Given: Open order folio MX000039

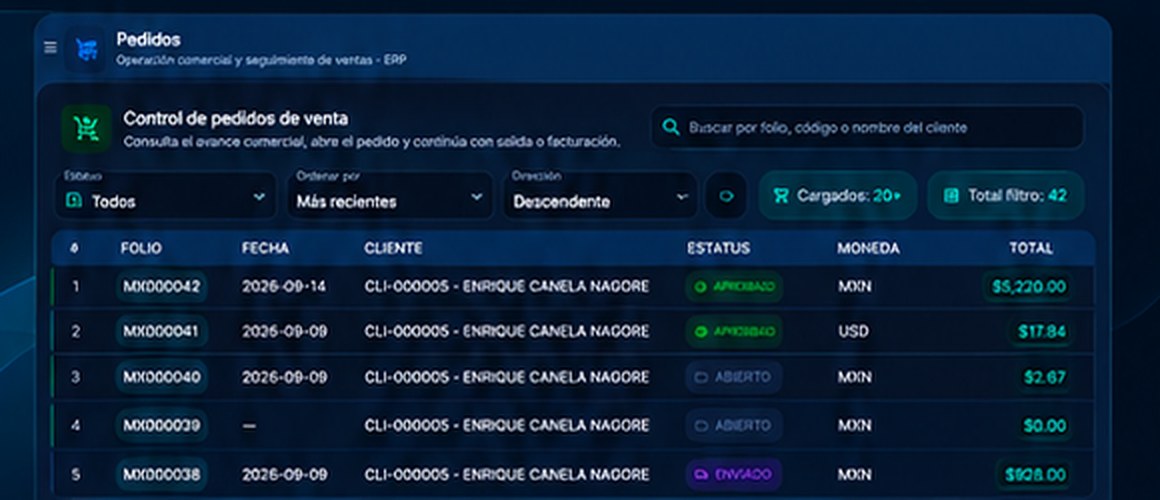Looking at the screenshot, I should point(161,426).
